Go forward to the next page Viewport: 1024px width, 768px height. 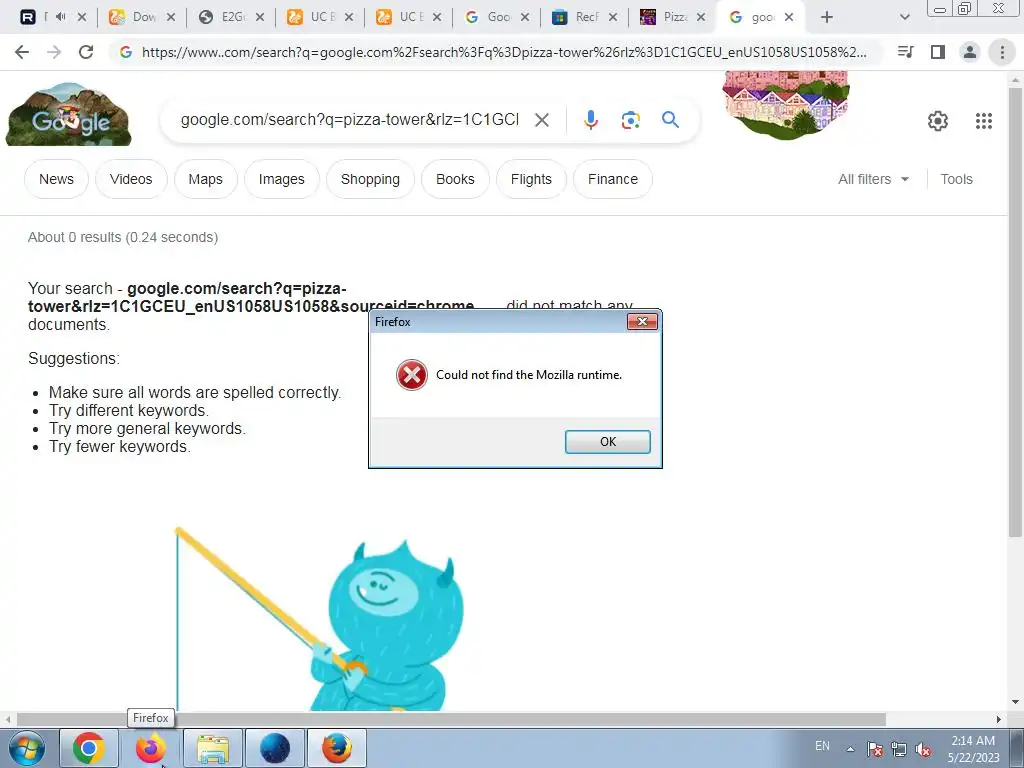(x=54, y=52)
